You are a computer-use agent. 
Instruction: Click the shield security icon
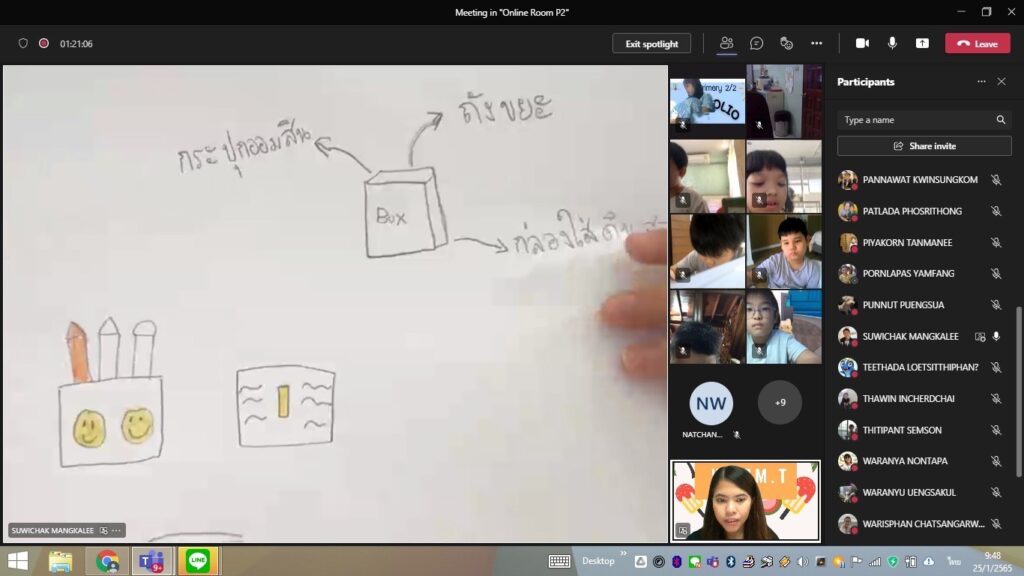(x=23, y=43)
